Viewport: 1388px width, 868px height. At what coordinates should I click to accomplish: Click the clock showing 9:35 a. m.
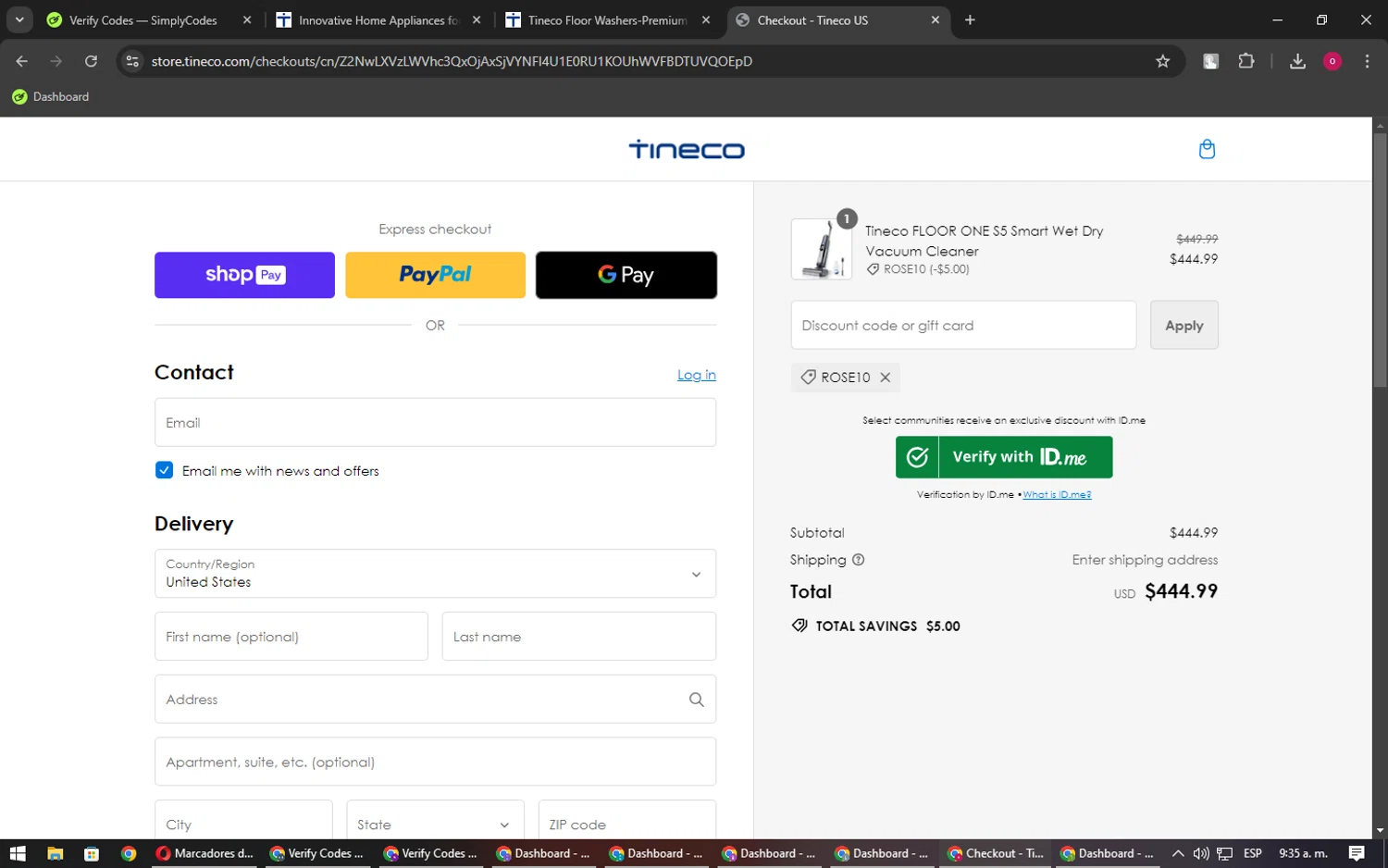pos(1303,853)
